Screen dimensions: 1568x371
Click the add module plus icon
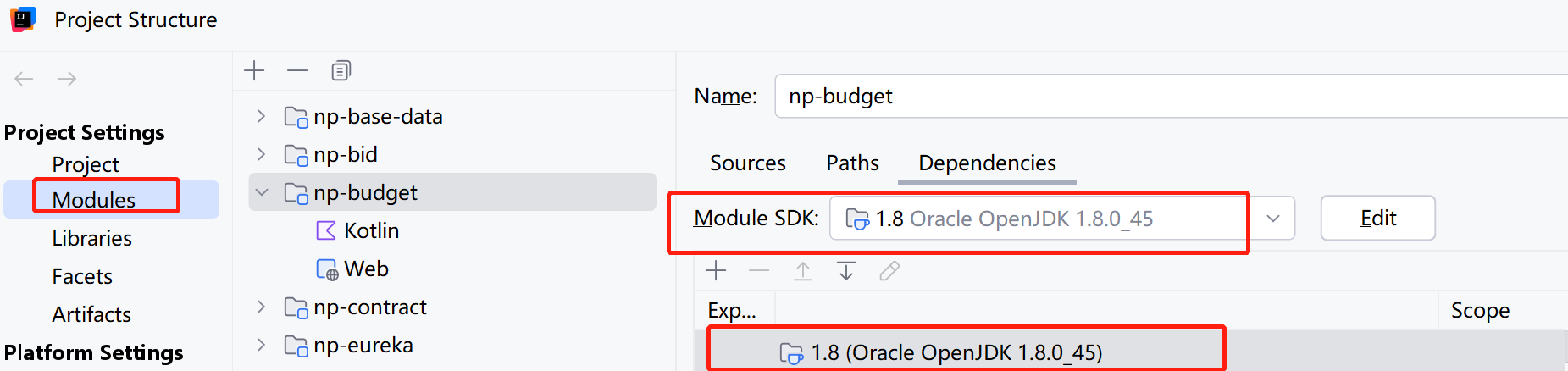[x=254, y=70]
